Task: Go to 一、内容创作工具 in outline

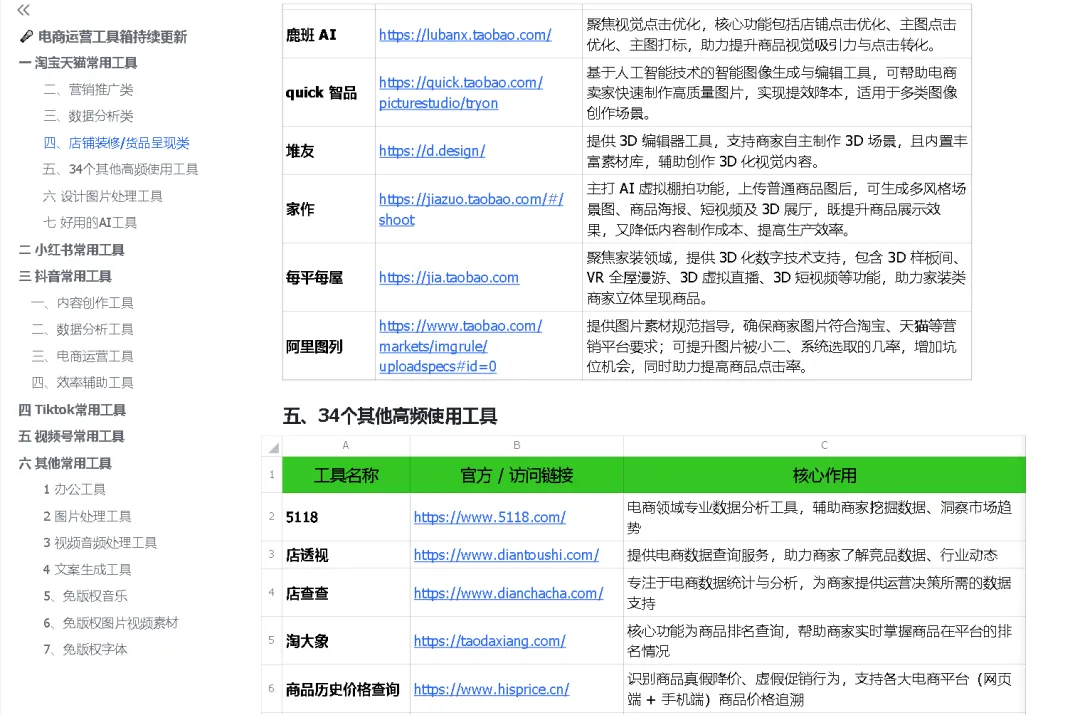Action: [x=83, y=303]
